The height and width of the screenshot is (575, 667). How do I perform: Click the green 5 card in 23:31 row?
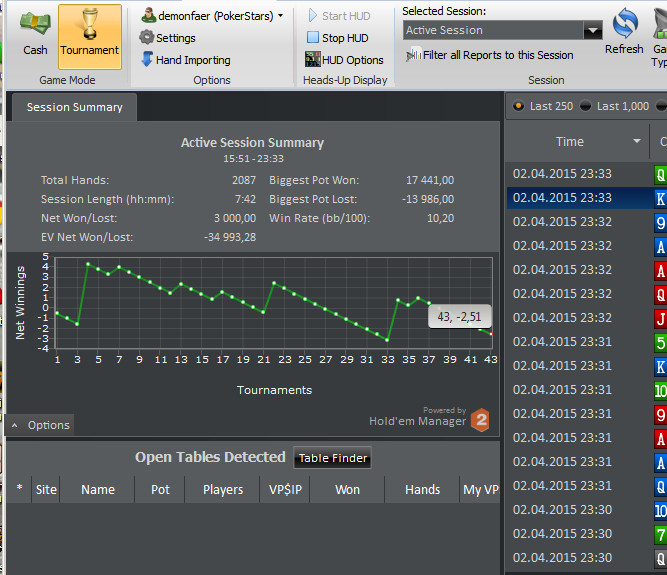pyautogui.click(x=661, y=342)
